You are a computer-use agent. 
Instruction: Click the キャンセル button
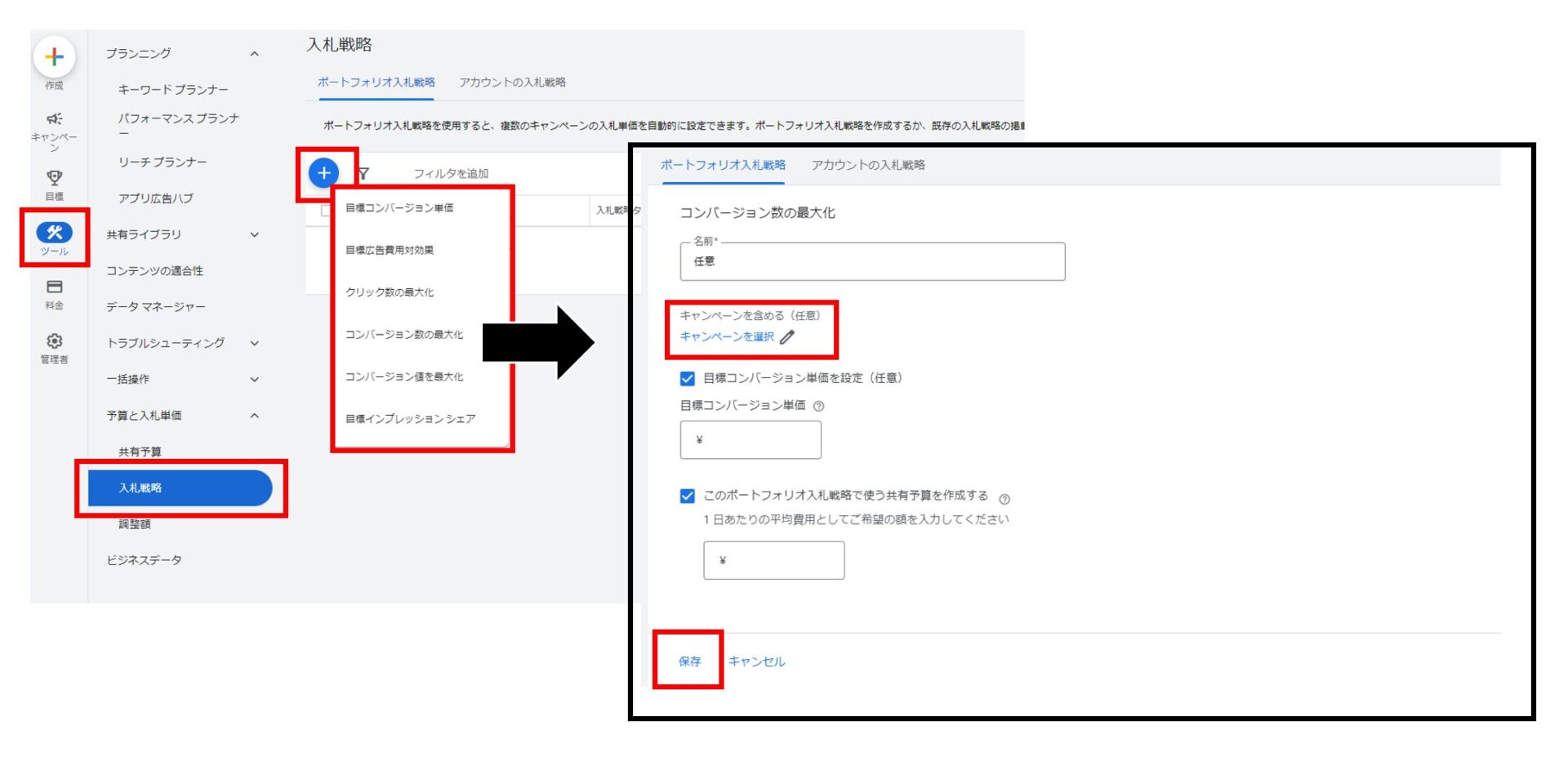(x=756, y=661)
